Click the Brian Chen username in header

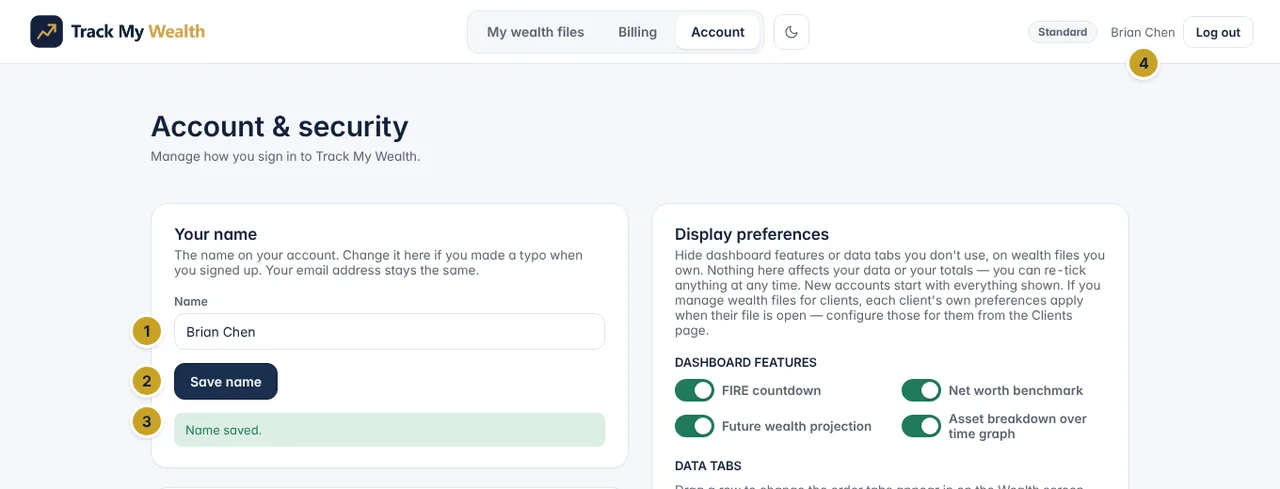1142,32
